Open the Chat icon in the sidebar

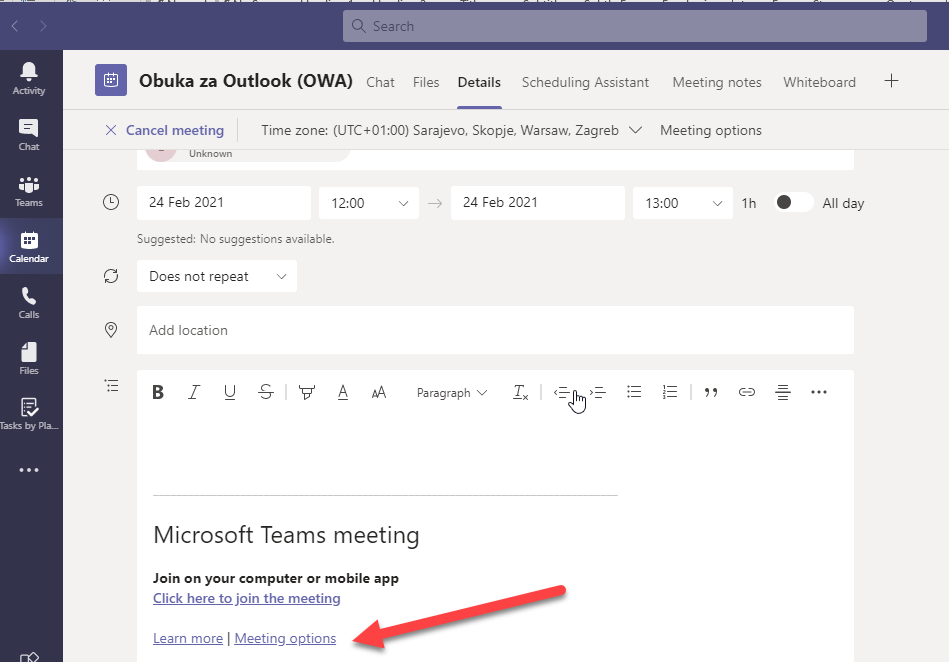pos(28,134)
